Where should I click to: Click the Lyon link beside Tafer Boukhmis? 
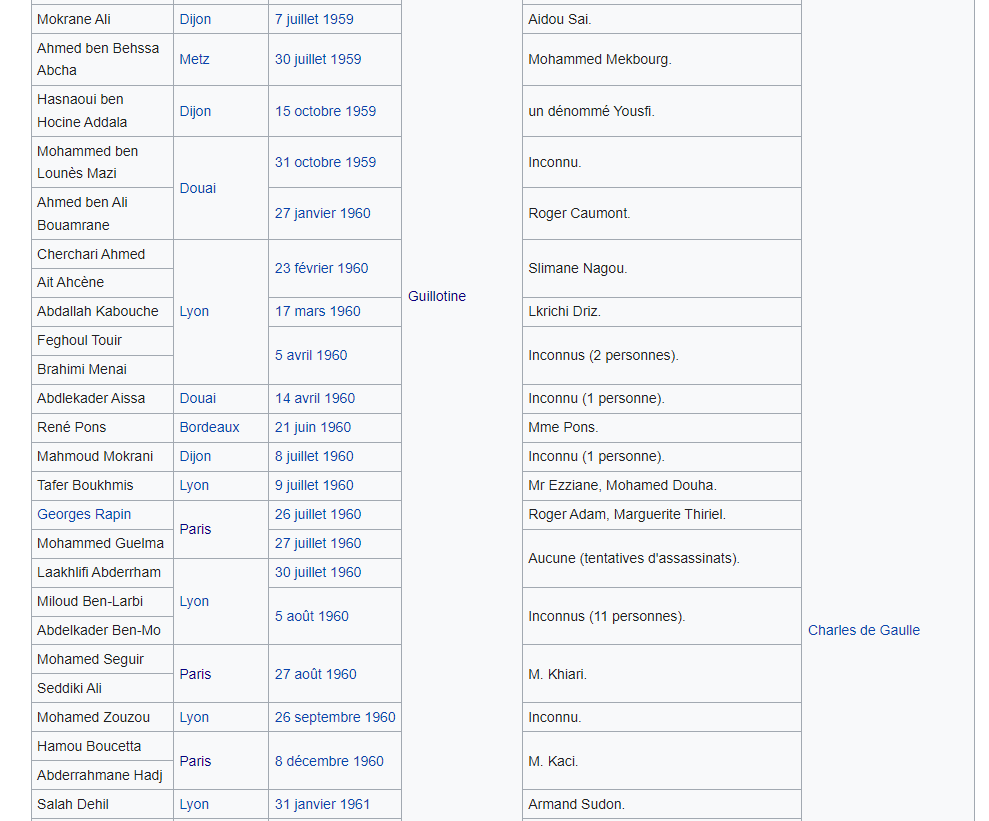coord(194,485)
